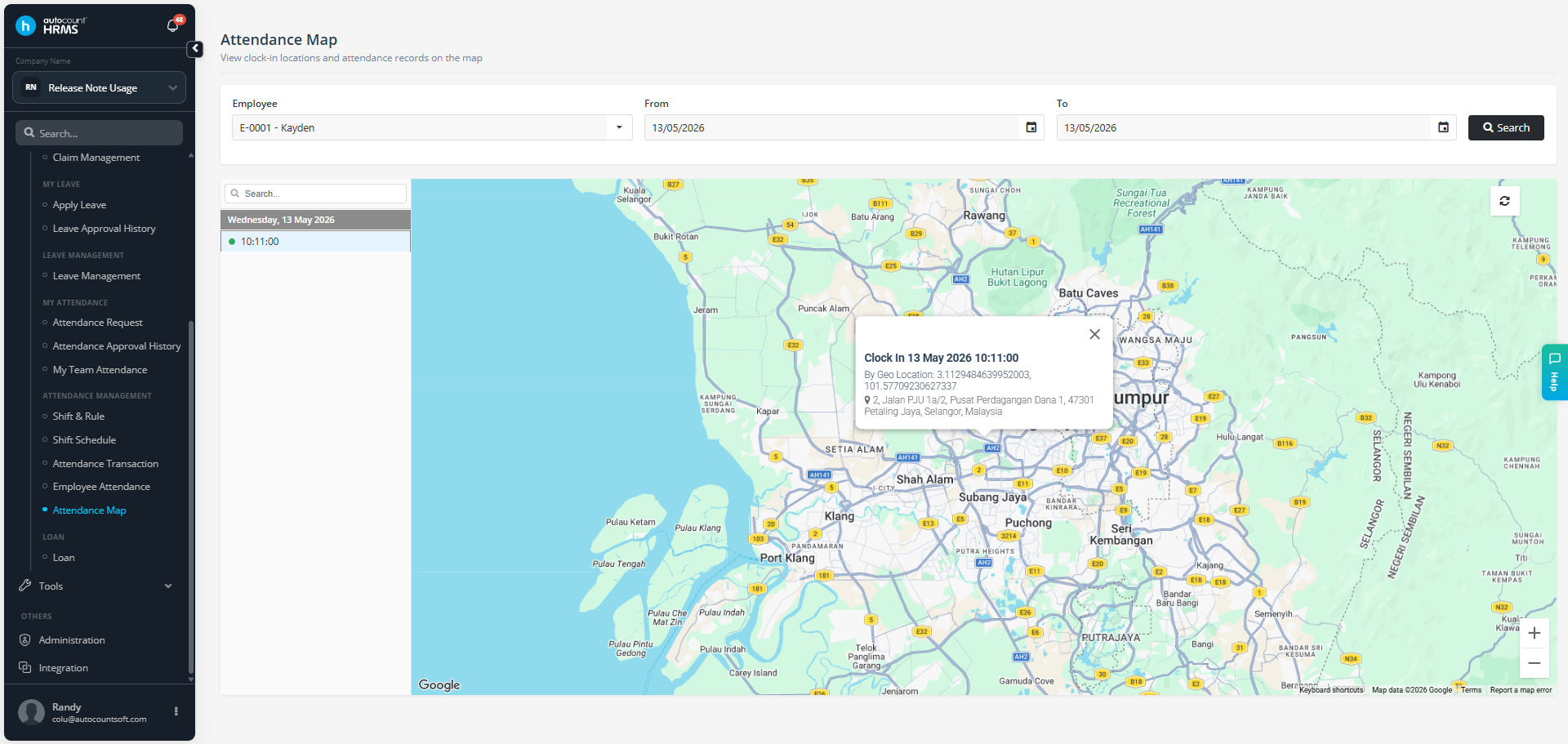Open Employee Attendance in the sidebar

coord(101,487)
